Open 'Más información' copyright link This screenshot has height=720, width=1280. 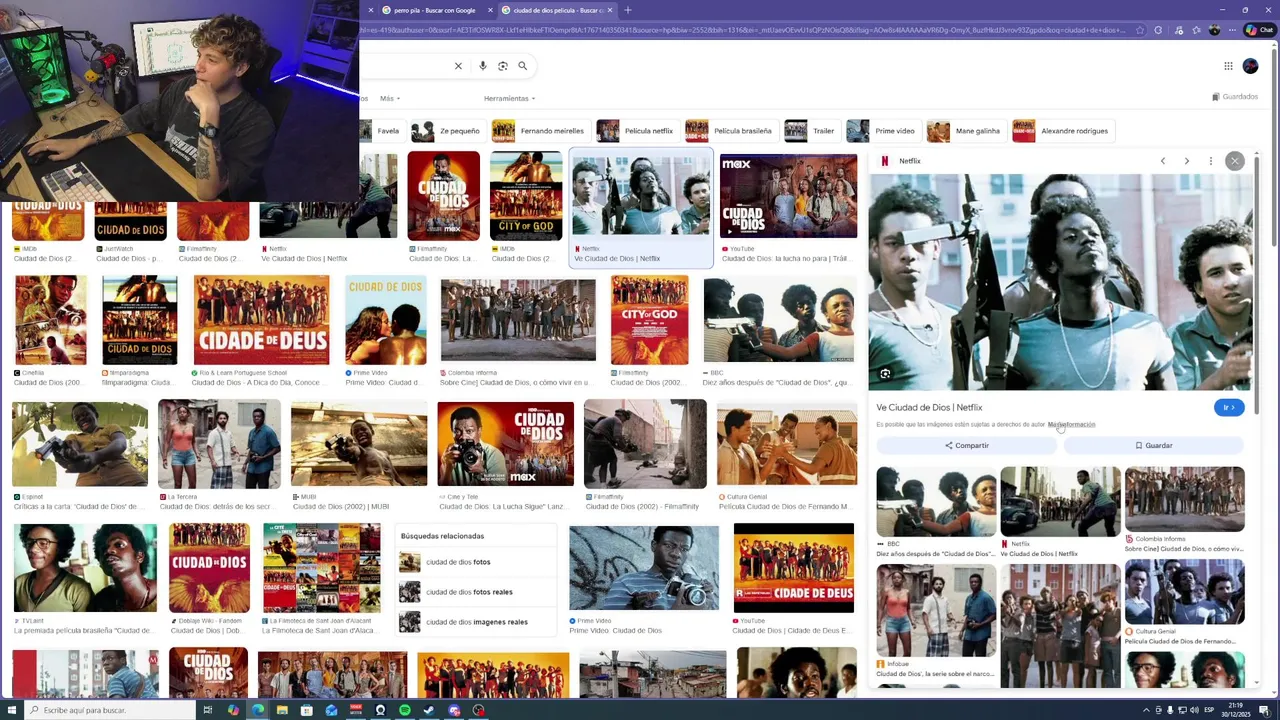pos(1072,425)
